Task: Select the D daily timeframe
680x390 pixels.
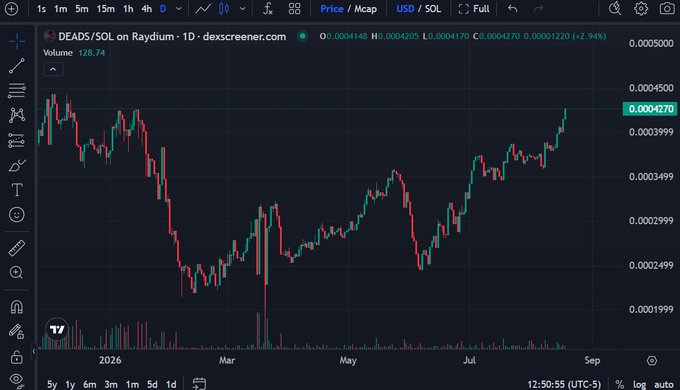Action: tap(163, 9)
